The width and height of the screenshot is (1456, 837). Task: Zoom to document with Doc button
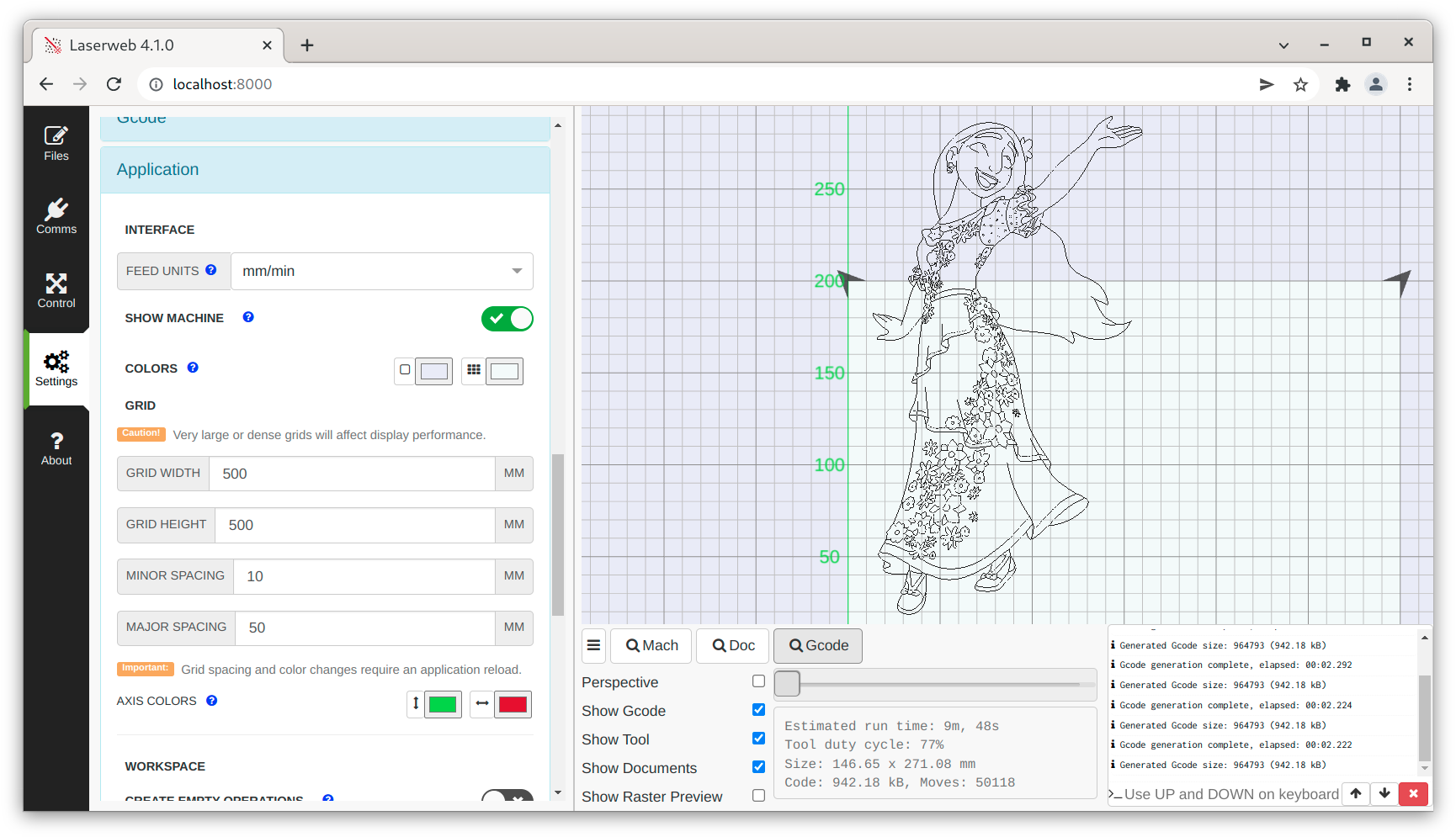point(733,645)
